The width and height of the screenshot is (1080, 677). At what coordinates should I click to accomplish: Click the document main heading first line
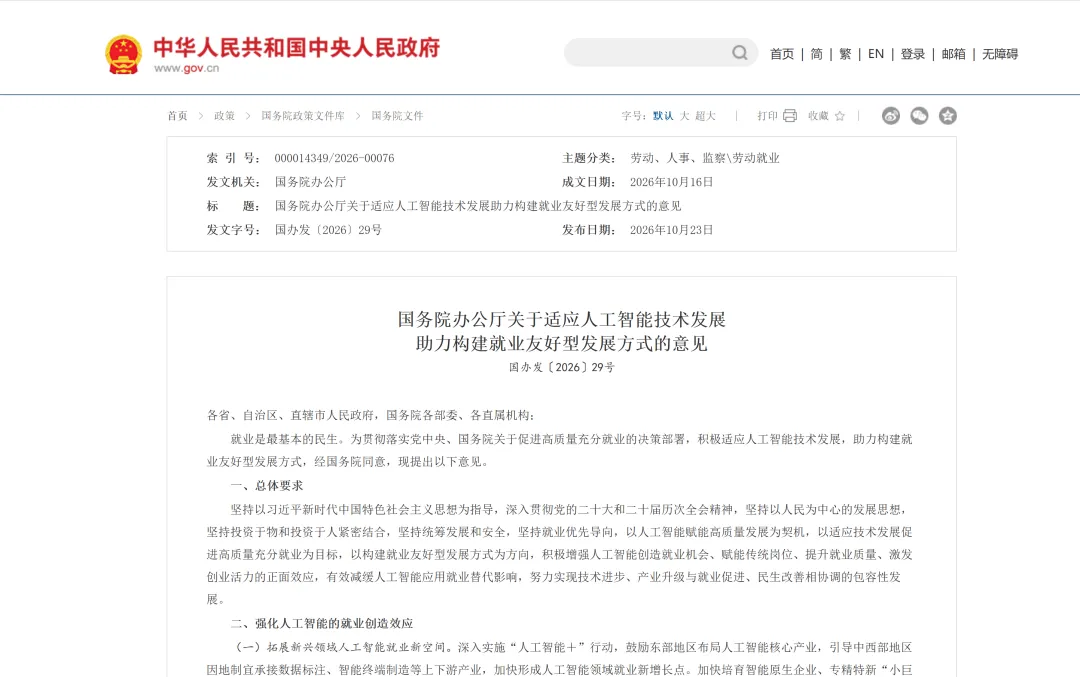(x=561, y=320)
